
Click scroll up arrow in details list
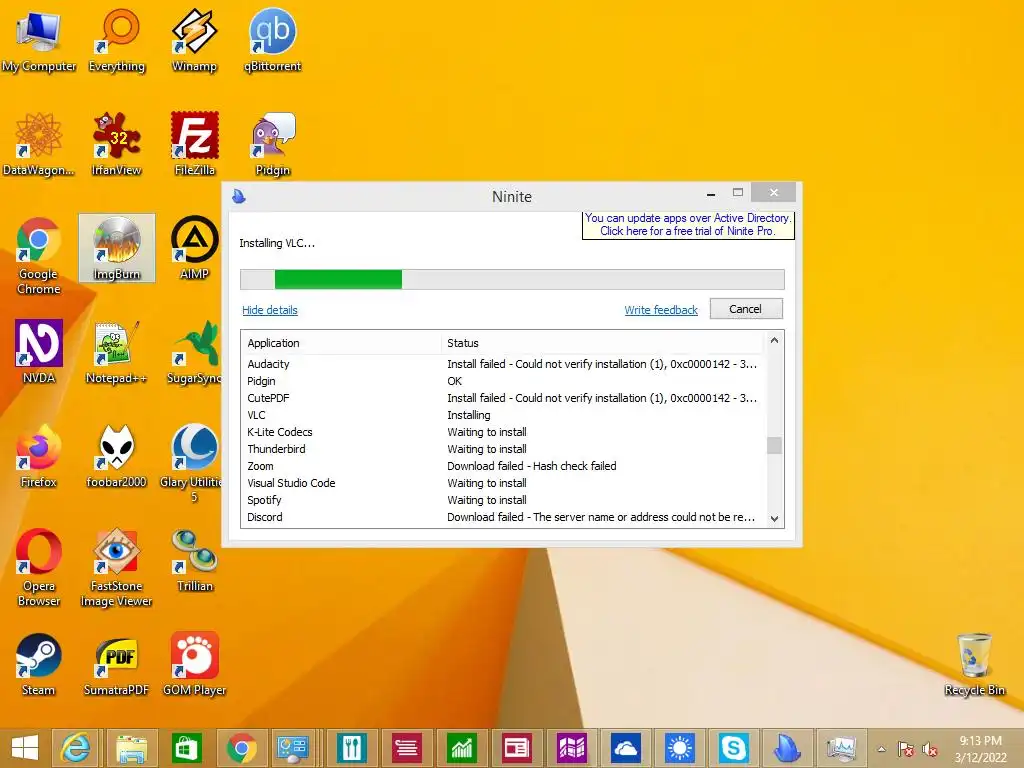click(x=774, y=340)
